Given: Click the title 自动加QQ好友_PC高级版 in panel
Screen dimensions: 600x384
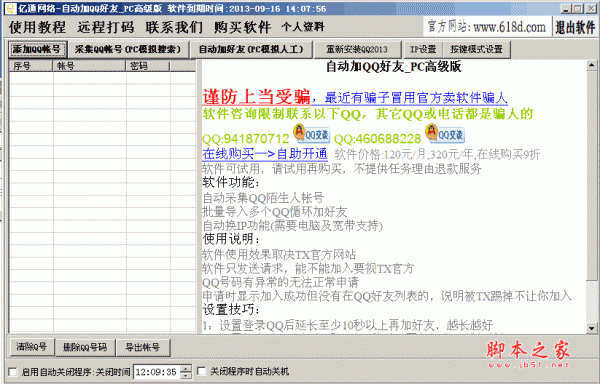Looking at the screenshot, I should 394,67.
